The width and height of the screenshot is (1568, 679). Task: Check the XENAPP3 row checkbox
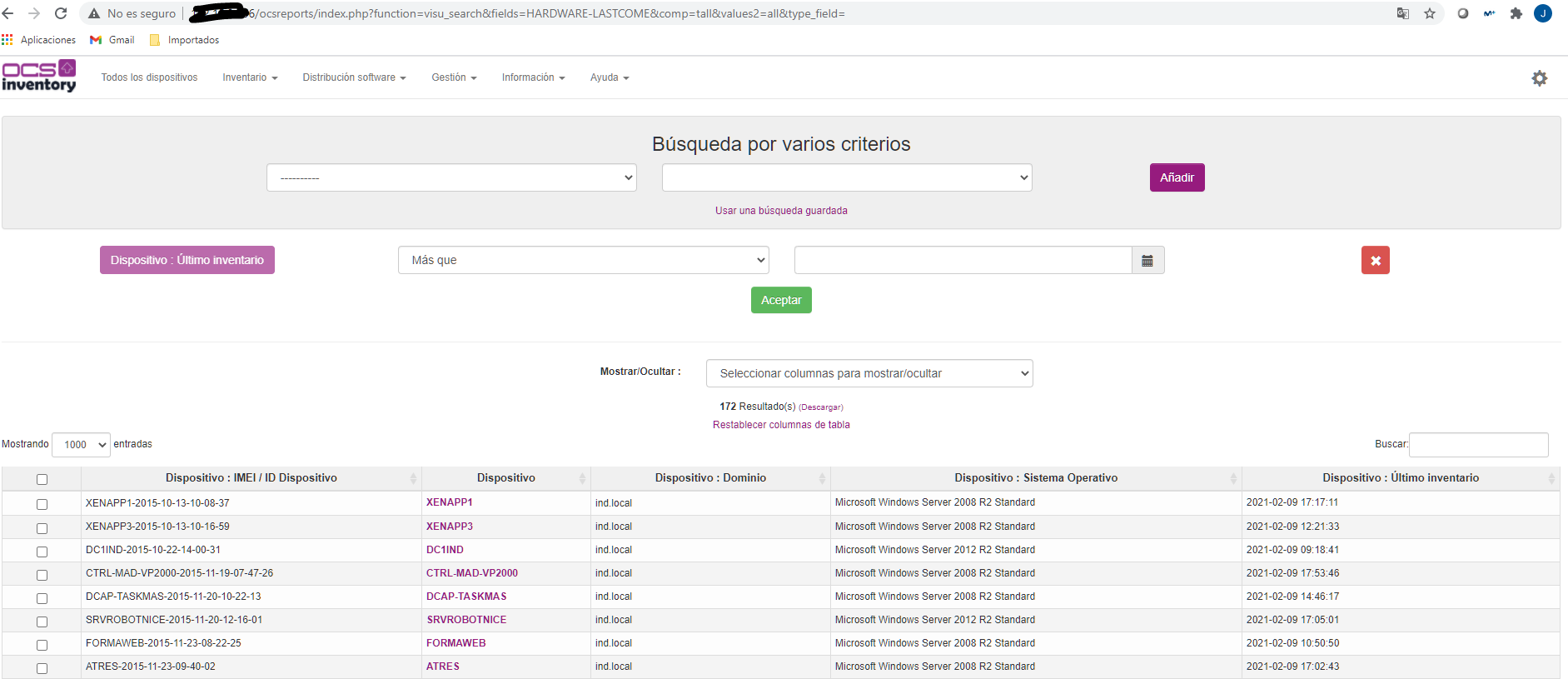tap(42, 528)
